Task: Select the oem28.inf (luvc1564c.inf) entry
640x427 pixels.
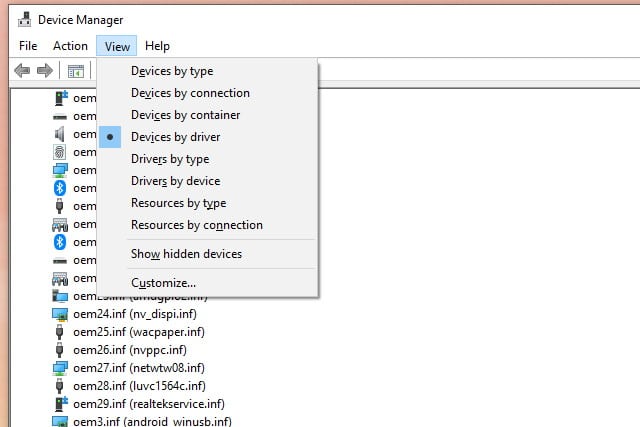Action: 139,386
